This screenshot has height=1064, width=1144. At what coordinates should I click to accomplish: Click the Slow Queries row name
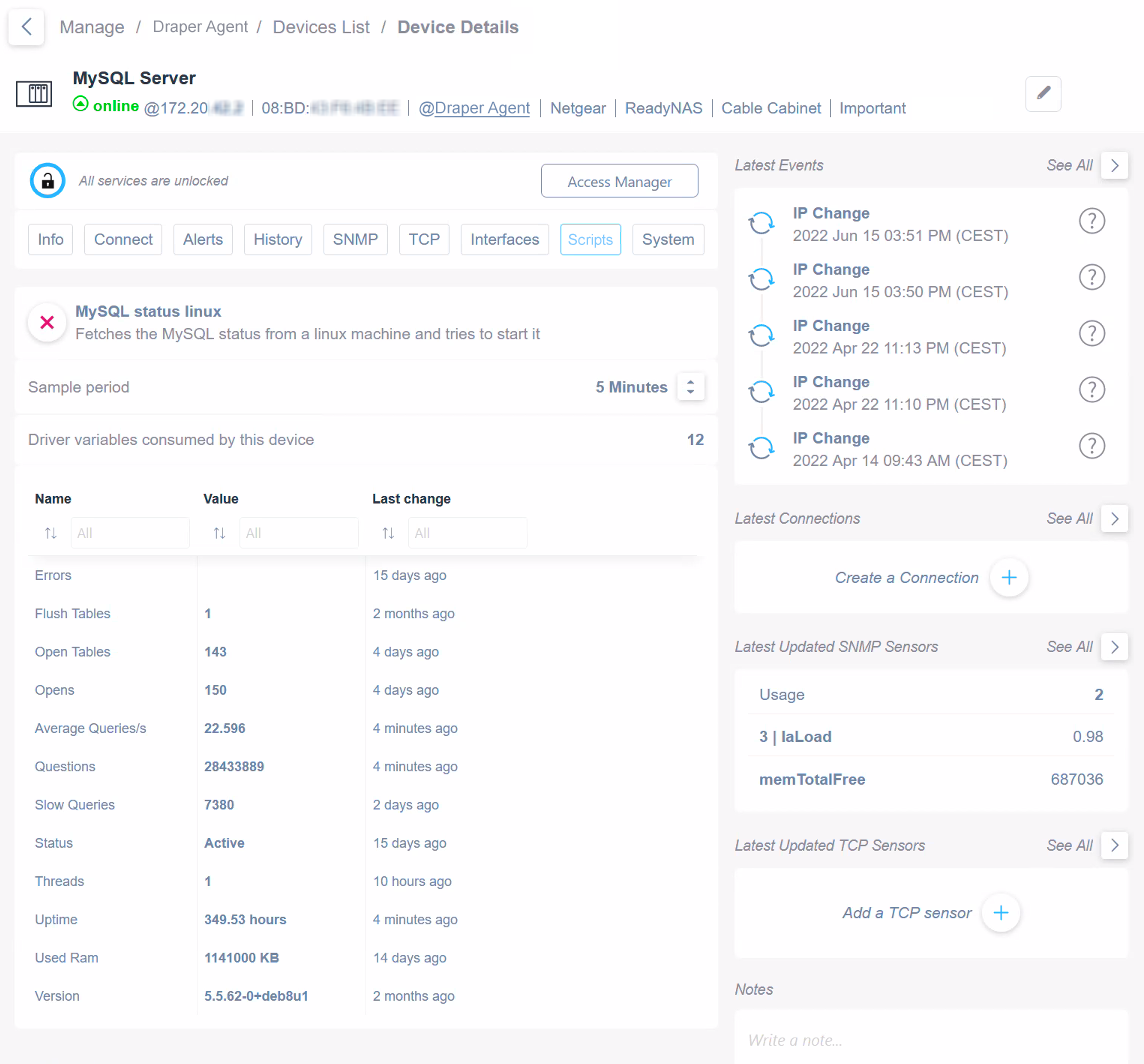74,805
